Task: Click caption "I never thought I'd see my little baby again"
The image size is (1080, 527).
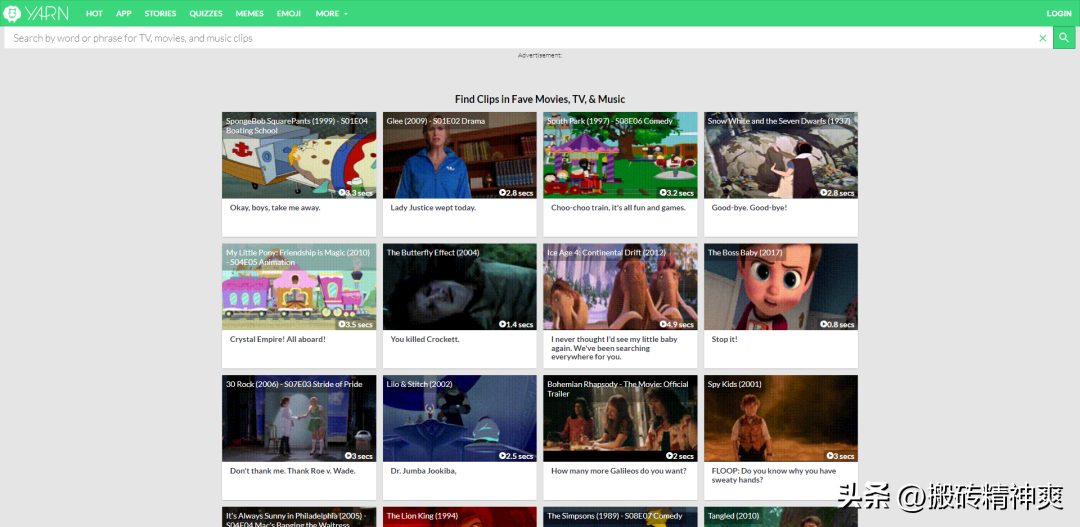Action: tap(614, 344)
